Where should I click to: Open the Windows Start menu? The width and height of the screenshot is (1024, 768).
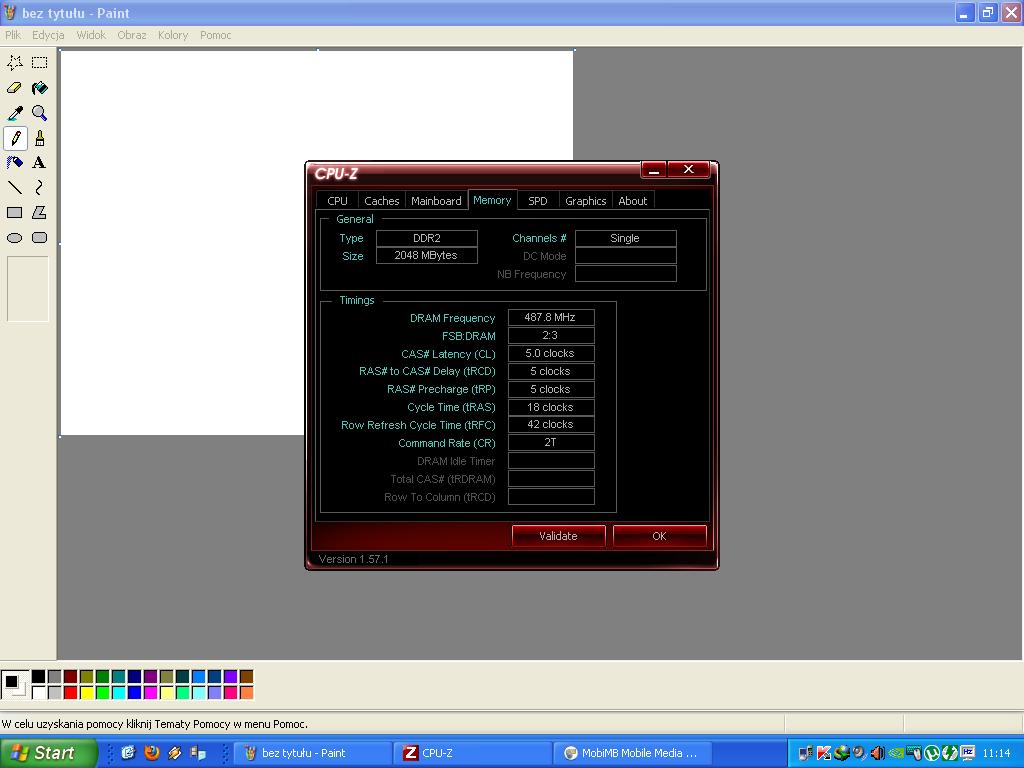tap(48, 753)
